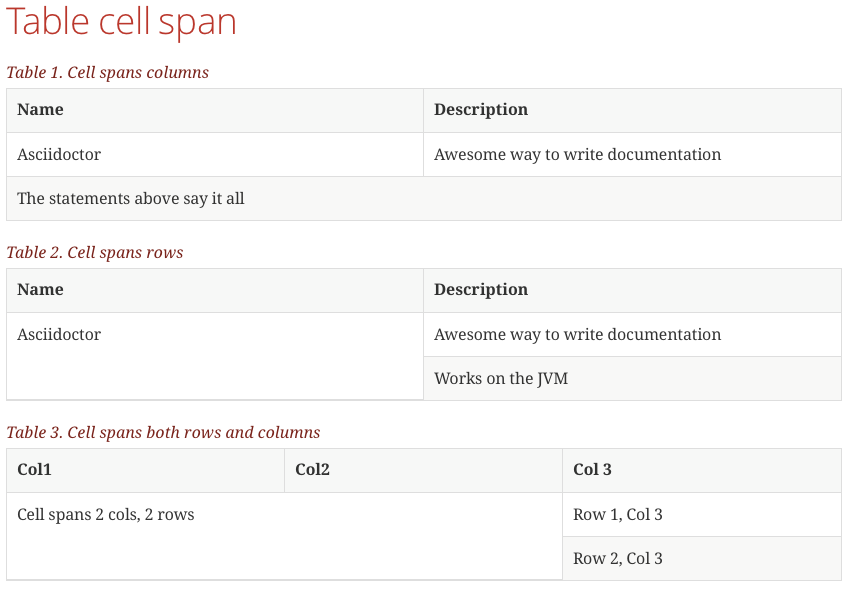Select "The statements above say it all" cell

click(131, 199)
